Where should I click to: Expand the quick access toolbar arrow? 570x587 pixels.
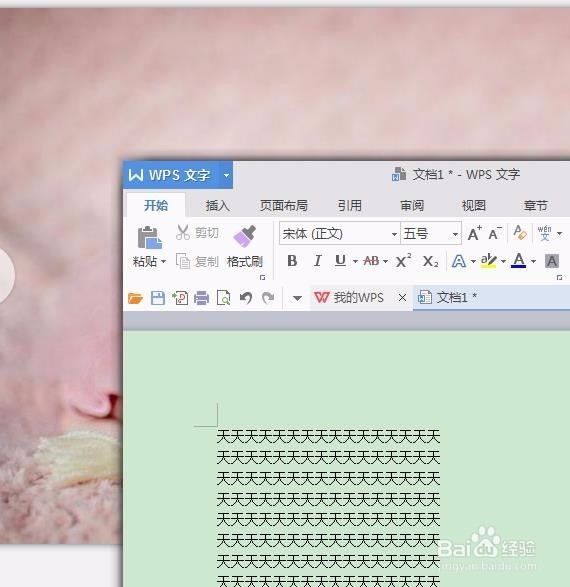pyautogui.click(x=297, y=298)
